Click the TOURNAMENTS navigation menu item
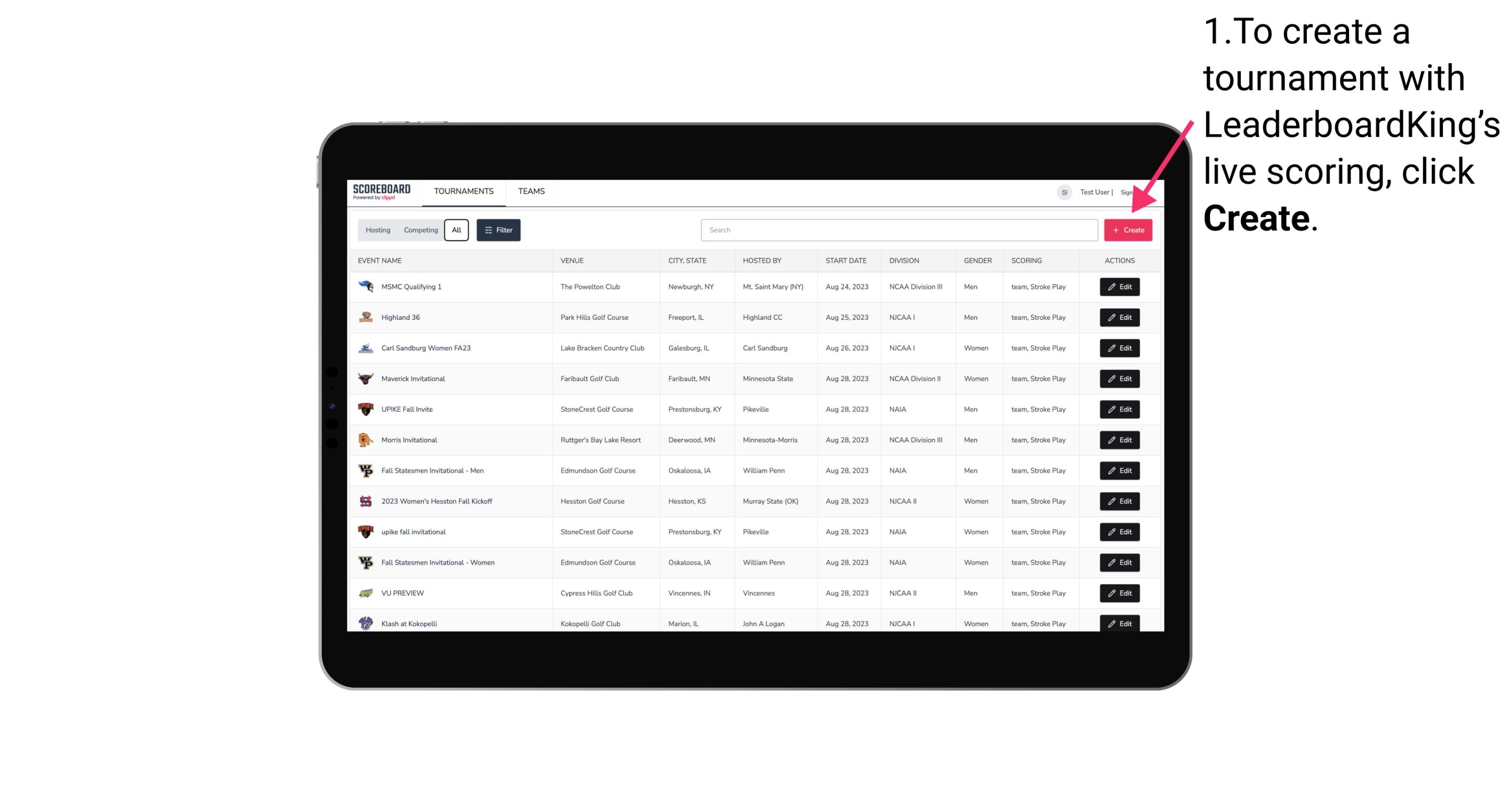Image resolution: width=1509 pixels, height=812 pixels. click(x=463, y=192)
